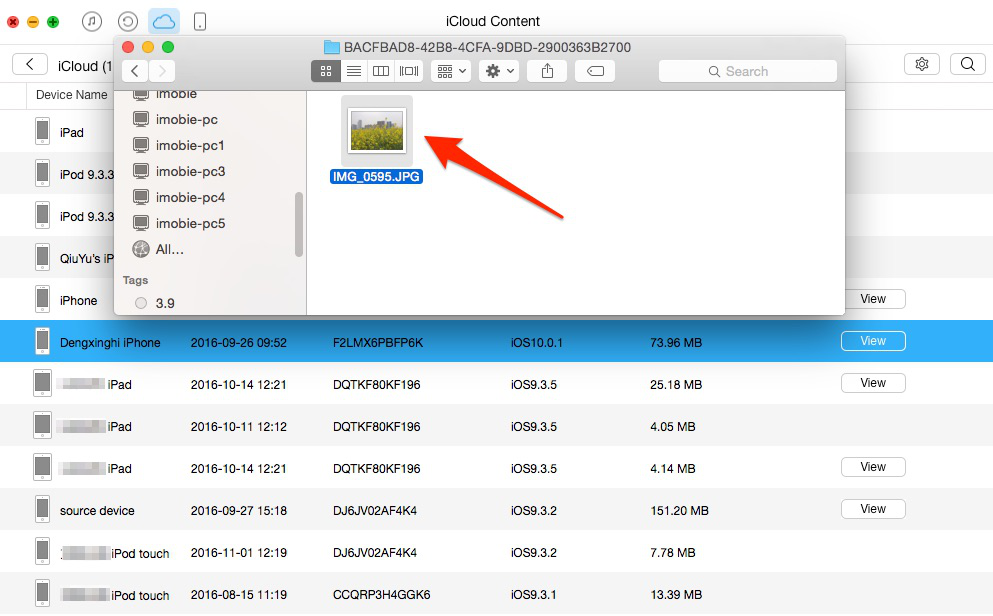Go forward in Finder window
993x616 pixels.
[162, 71]
